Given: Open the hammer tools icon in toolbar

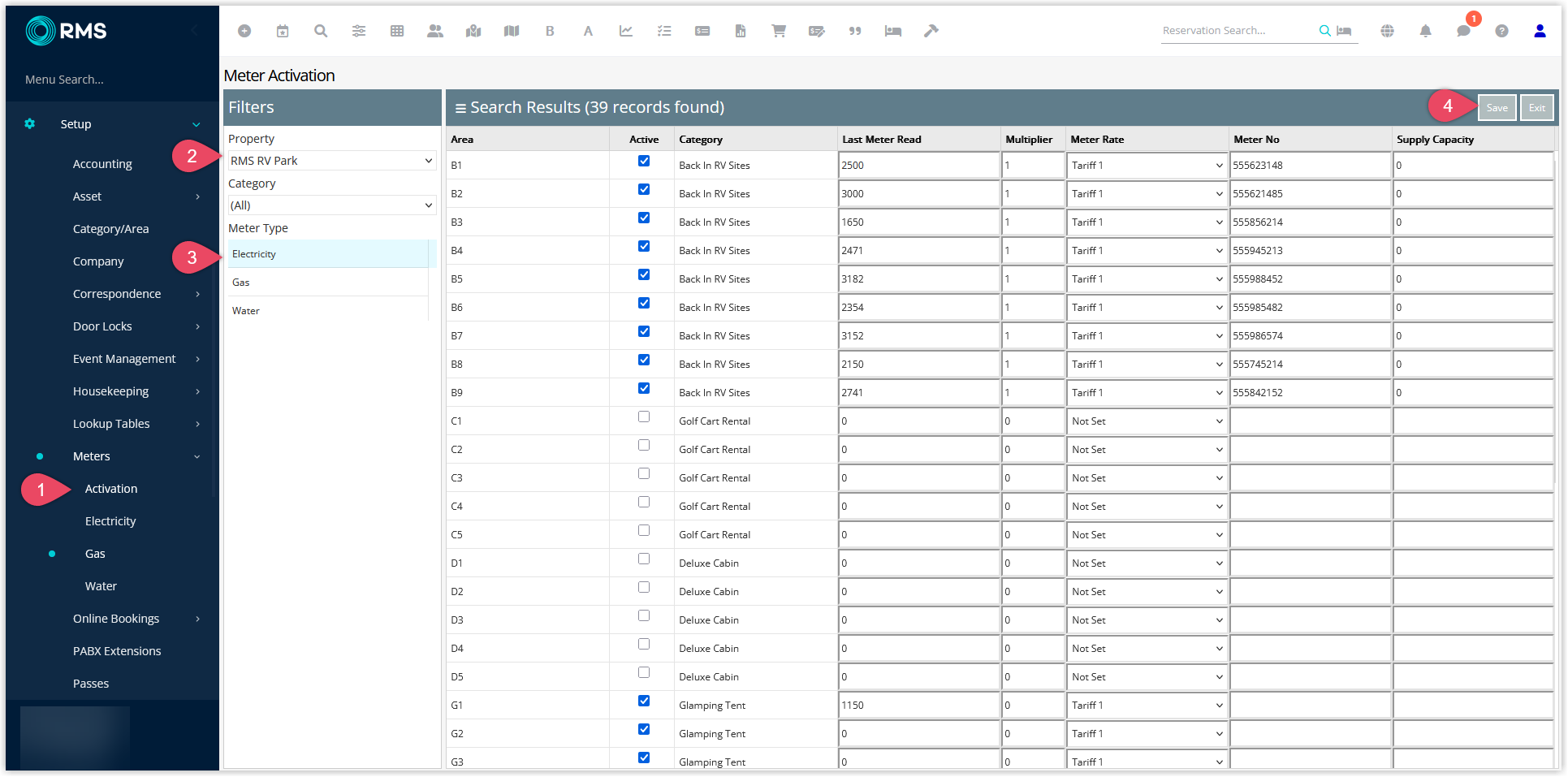Looking at the screenshot, I should tap(931, 31).
